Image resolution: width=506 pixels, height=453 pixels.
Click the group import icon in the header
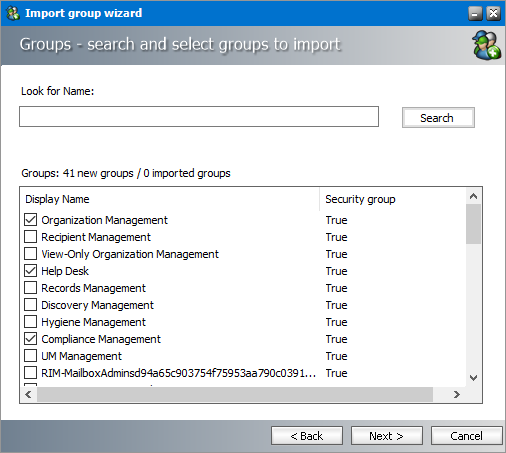(486, 45)
